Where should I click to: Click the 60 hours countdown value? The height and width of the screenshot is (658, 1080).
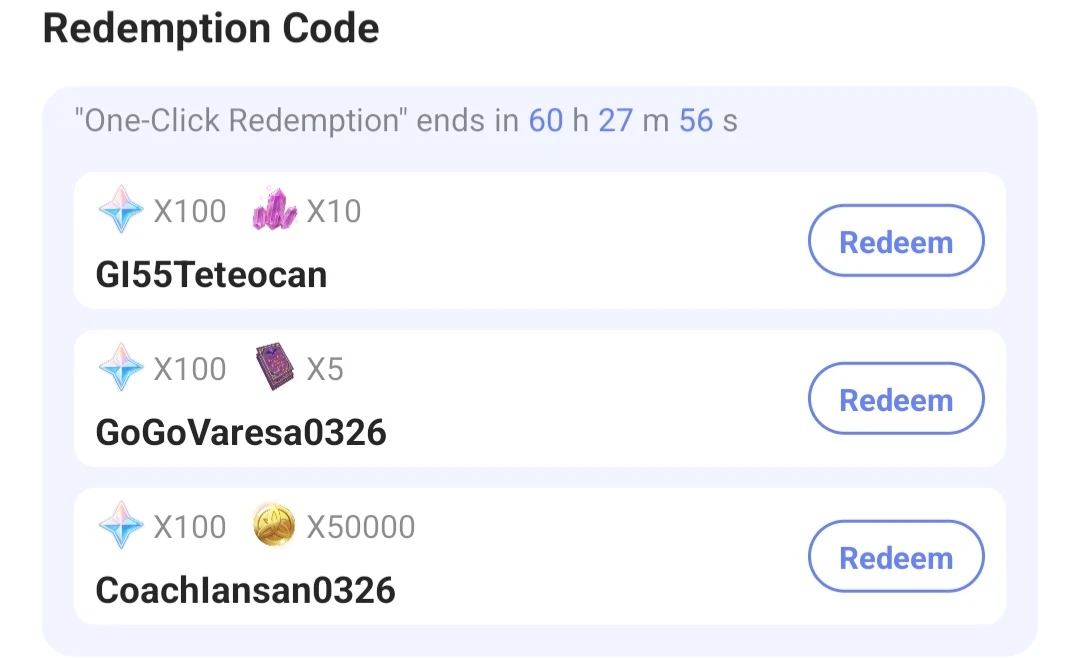coord(547,120)
